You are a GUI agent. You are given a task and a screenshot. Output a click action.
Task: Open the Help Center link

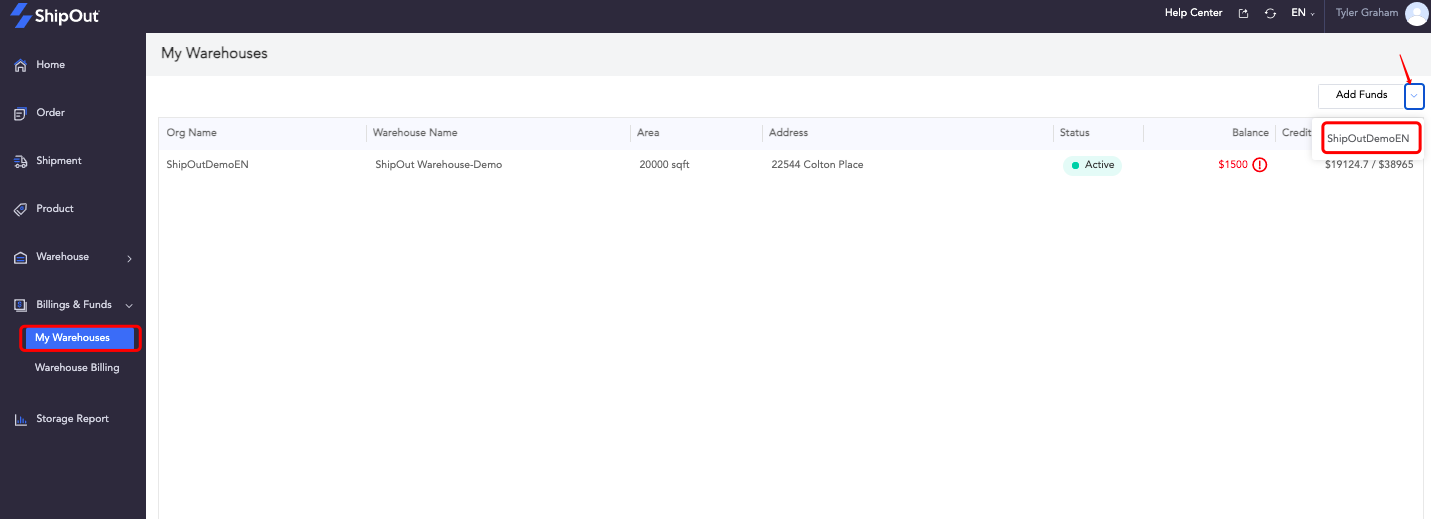(x=1193, y=13)
